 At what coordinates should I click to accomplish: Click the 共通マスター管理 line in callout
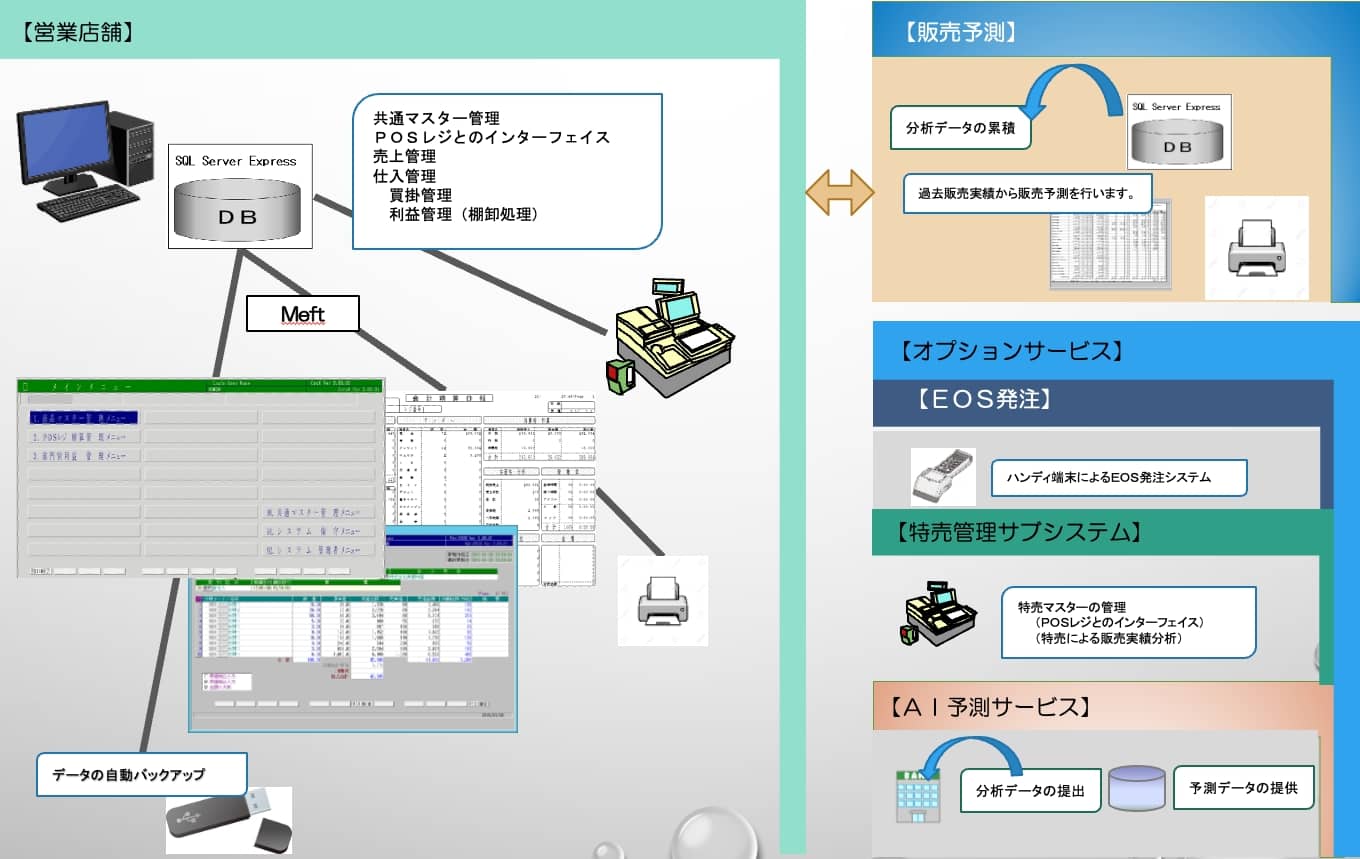click(436, 118)
